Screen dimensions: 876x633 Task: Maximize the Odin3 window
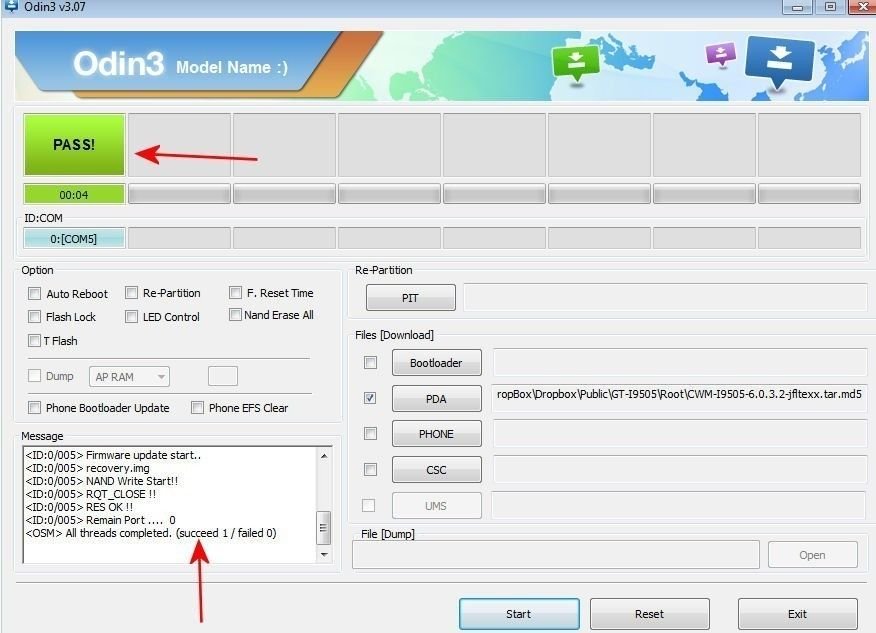tap(830, 7)
